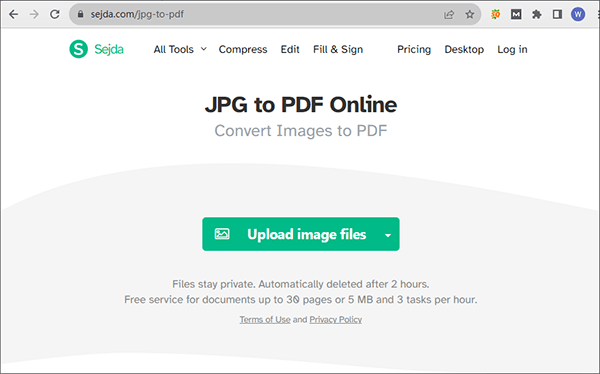This screenshot has width=600, height=374.
Task: Click the share page icon in address bar
Action: pyautogui.click(x=449, y=15)
